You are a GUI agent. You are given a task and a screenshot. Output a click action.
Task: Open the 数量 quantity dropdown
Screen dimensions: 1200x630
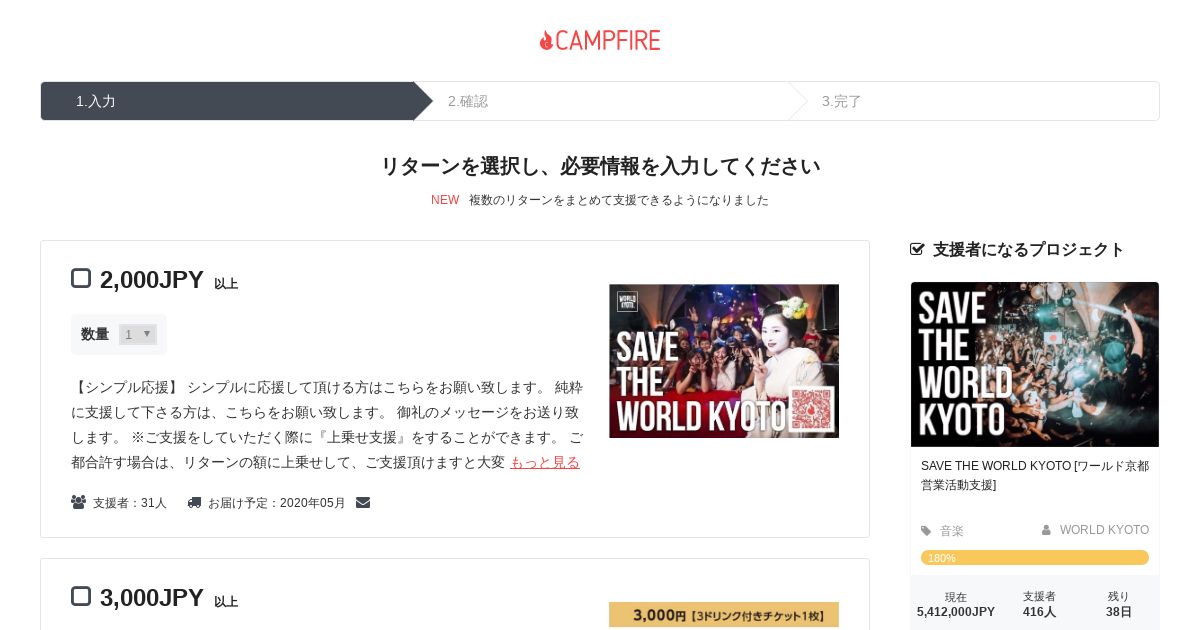138,334
